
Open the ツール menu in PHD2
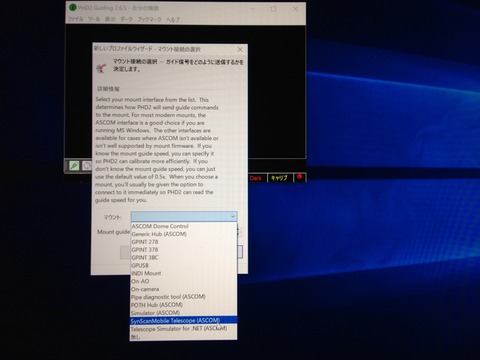point(94,19)
